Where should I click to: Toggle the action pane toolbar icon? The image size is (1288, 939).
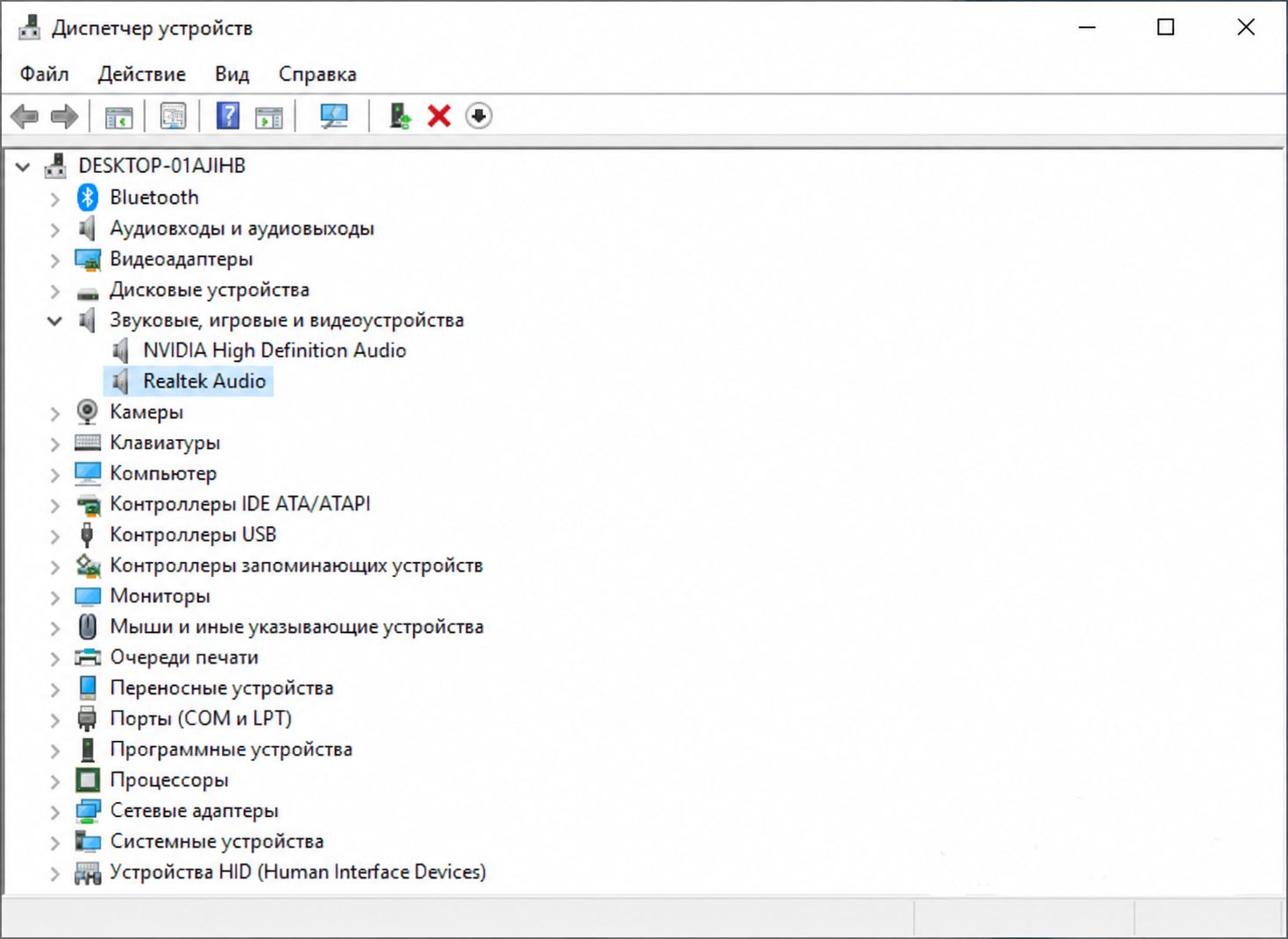point(269,116)
